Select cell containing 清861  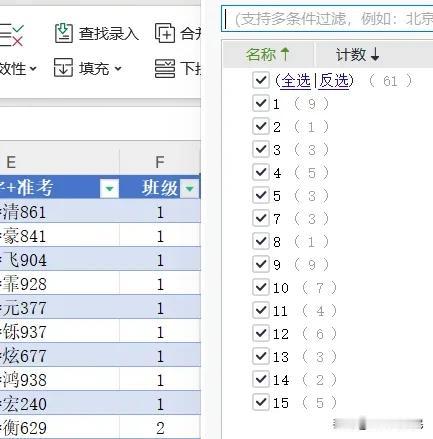click(60, 212)
